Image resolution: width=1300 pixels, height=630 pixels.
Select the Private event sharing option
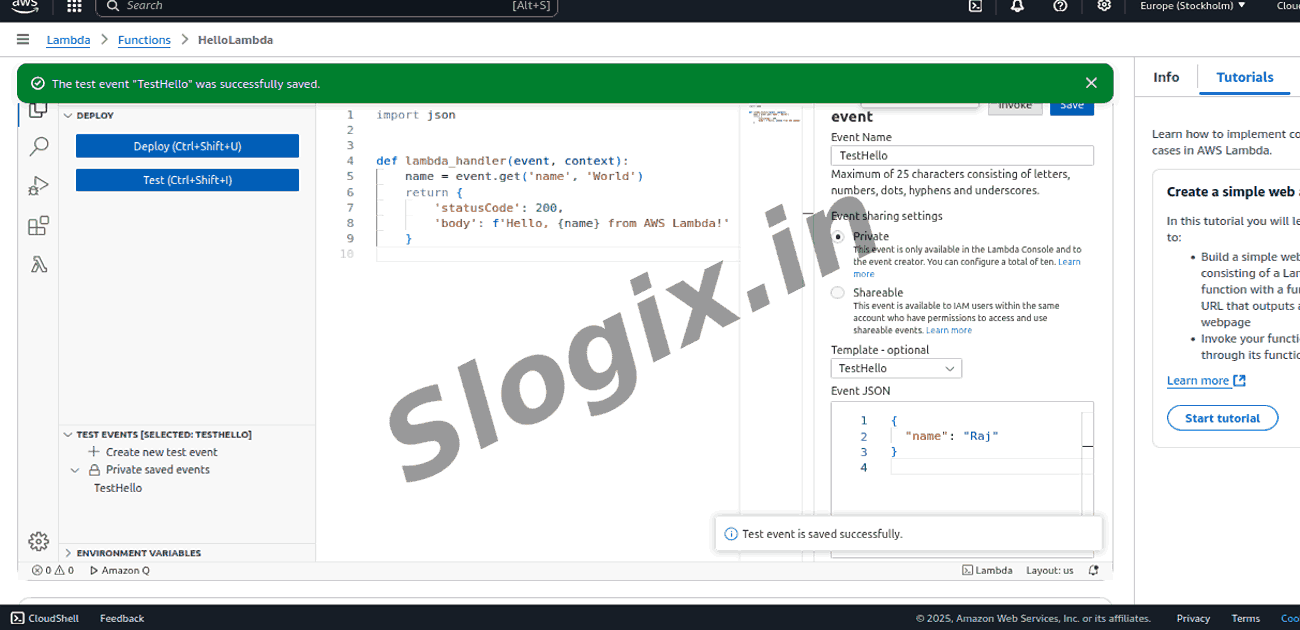coord(837,237)
